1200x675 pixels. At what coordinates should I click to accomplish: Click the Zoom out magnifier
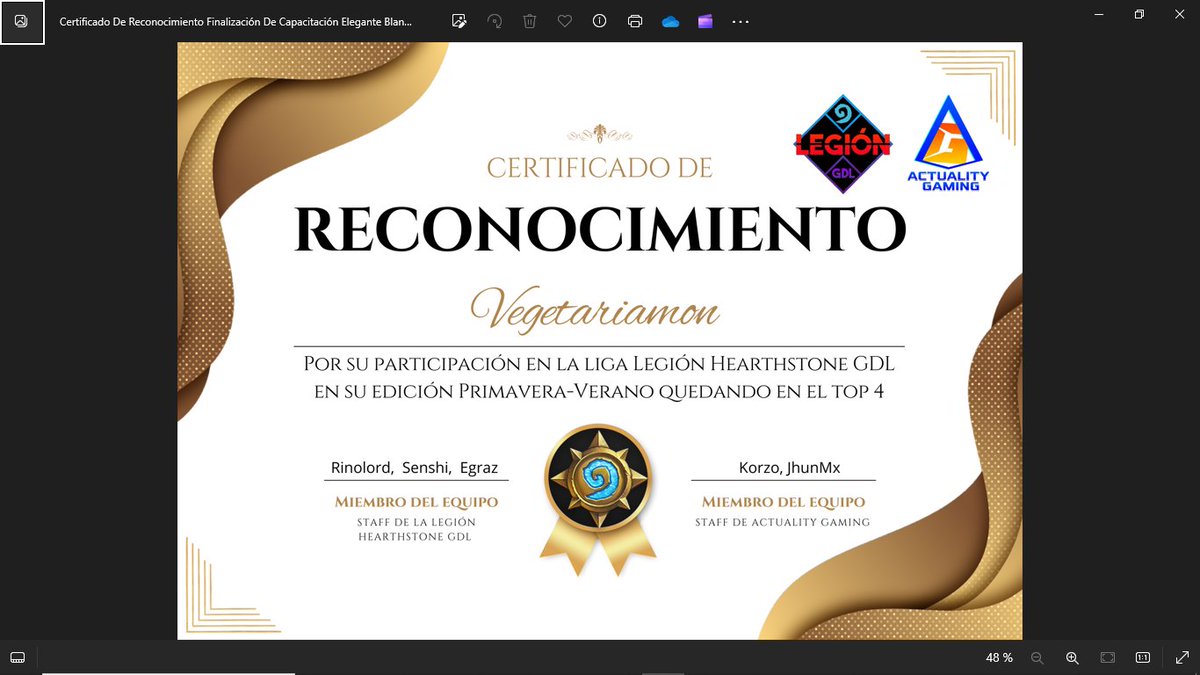(x=1037, y=657)
